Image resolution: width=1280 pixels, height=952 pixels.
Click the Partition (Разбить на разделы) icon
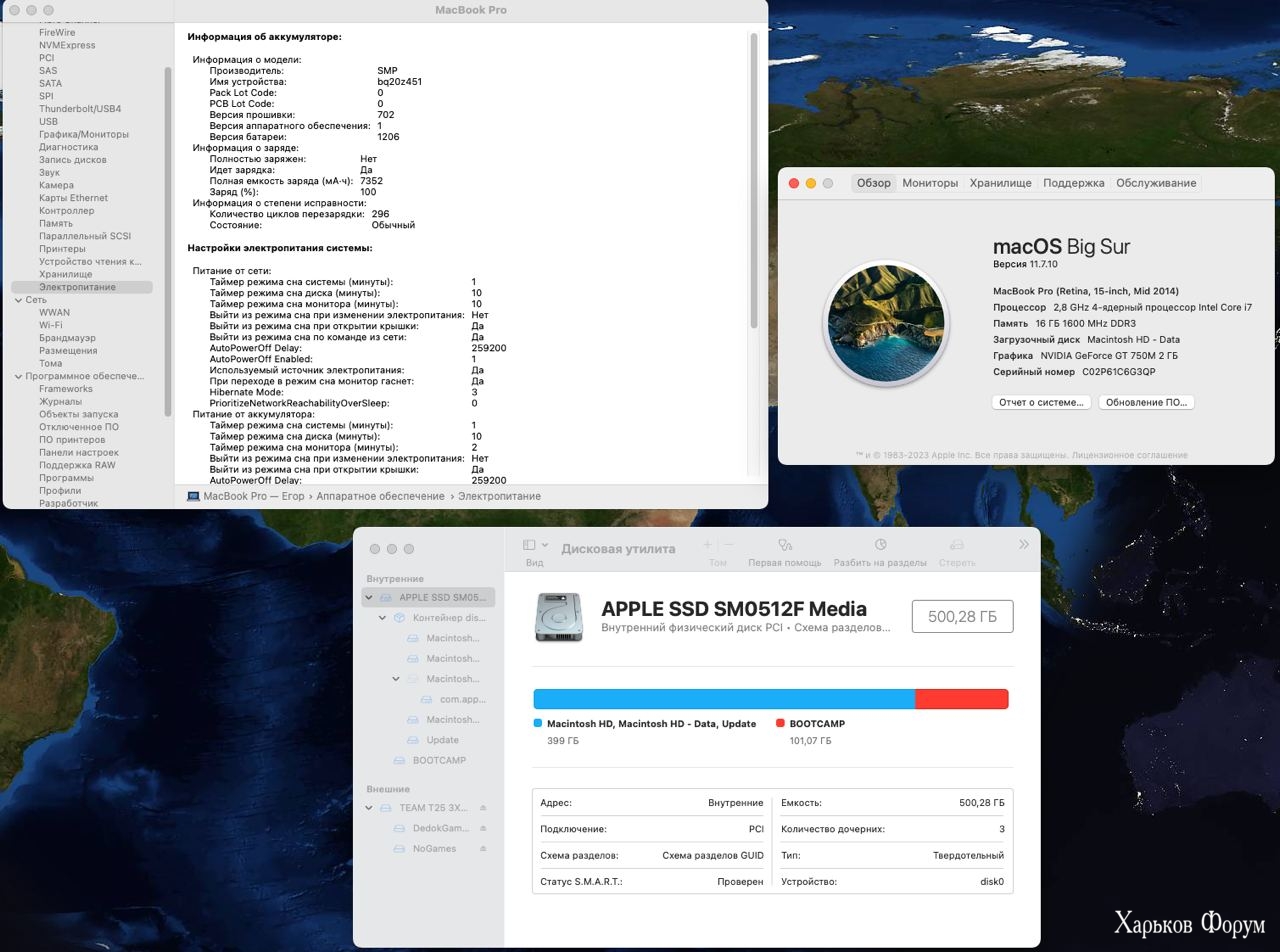coord(880,545)
